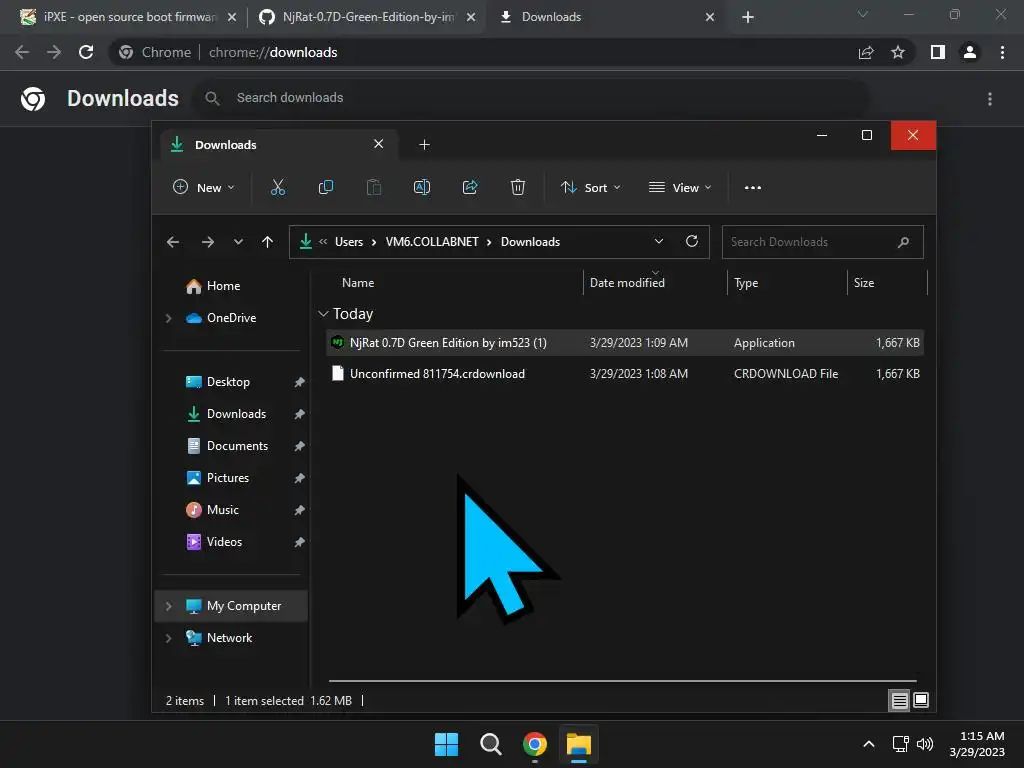The image size is (1024, 768).
Task: Open Chrome profile avatar menu
Action: (x=970, y=52)
